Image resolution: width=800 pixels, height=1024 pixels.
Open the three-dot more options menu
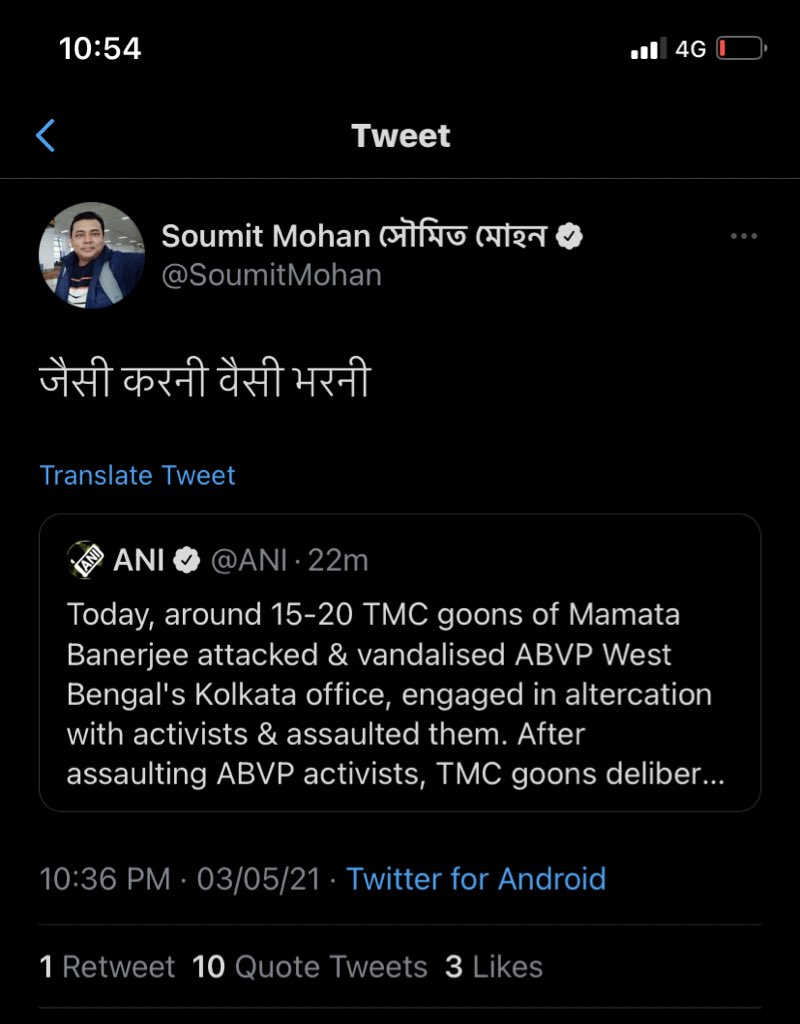(x=744, y=236)
